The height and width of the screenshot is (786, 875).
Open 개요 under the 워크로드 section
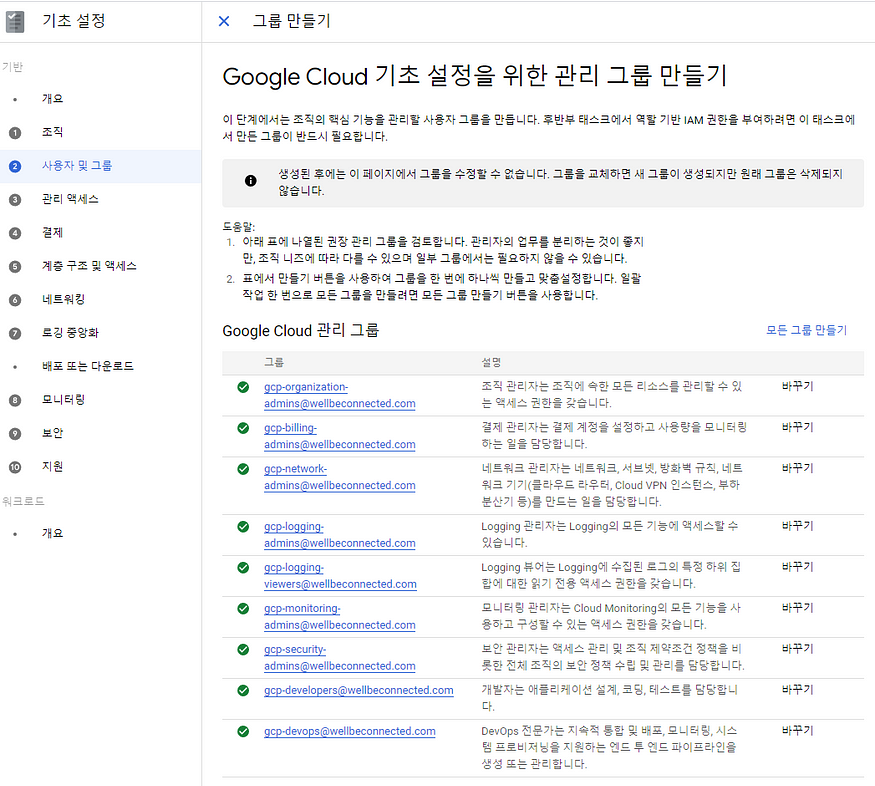(52, 533)
